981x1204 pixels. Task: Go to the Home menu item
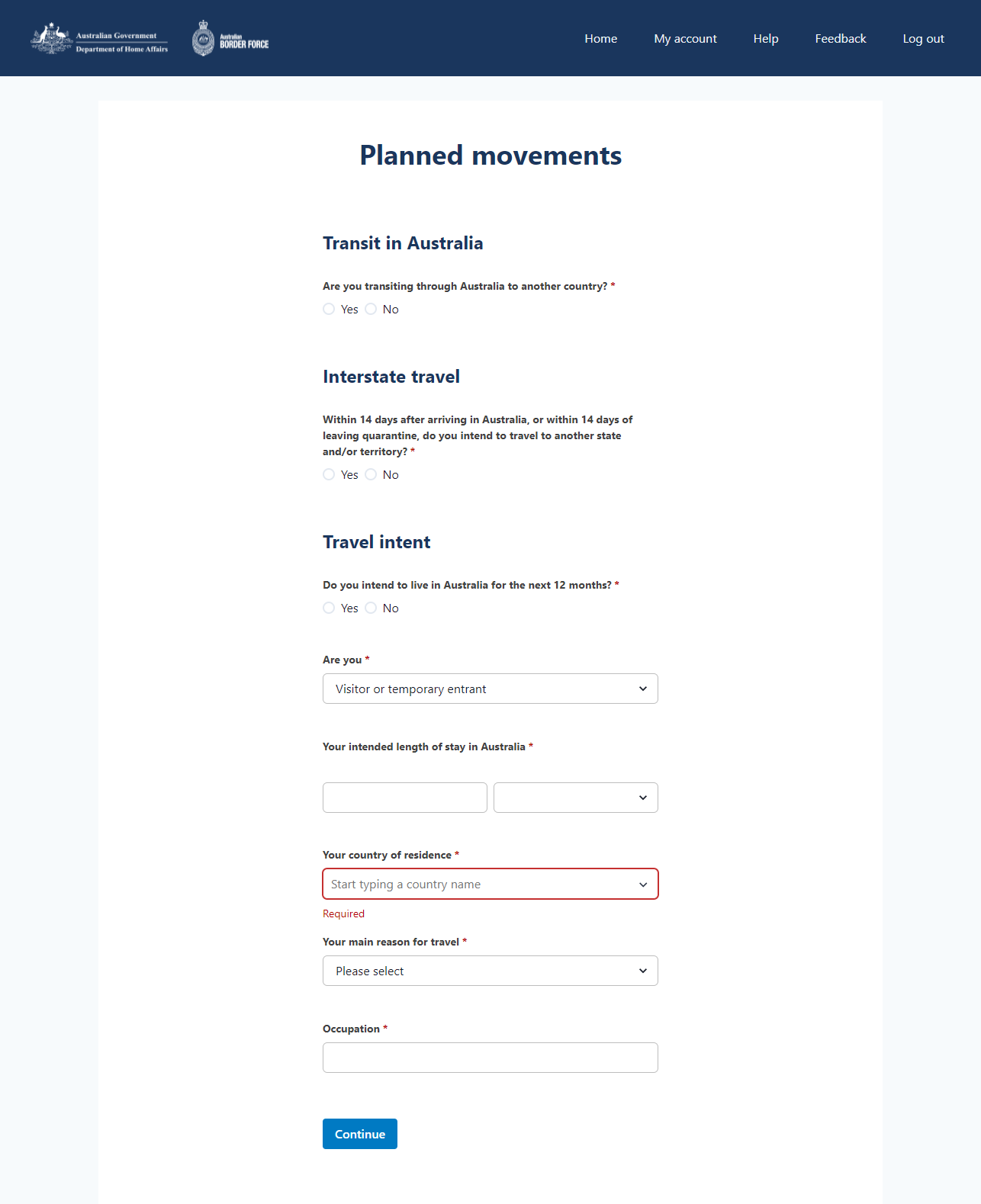point(601,39)
